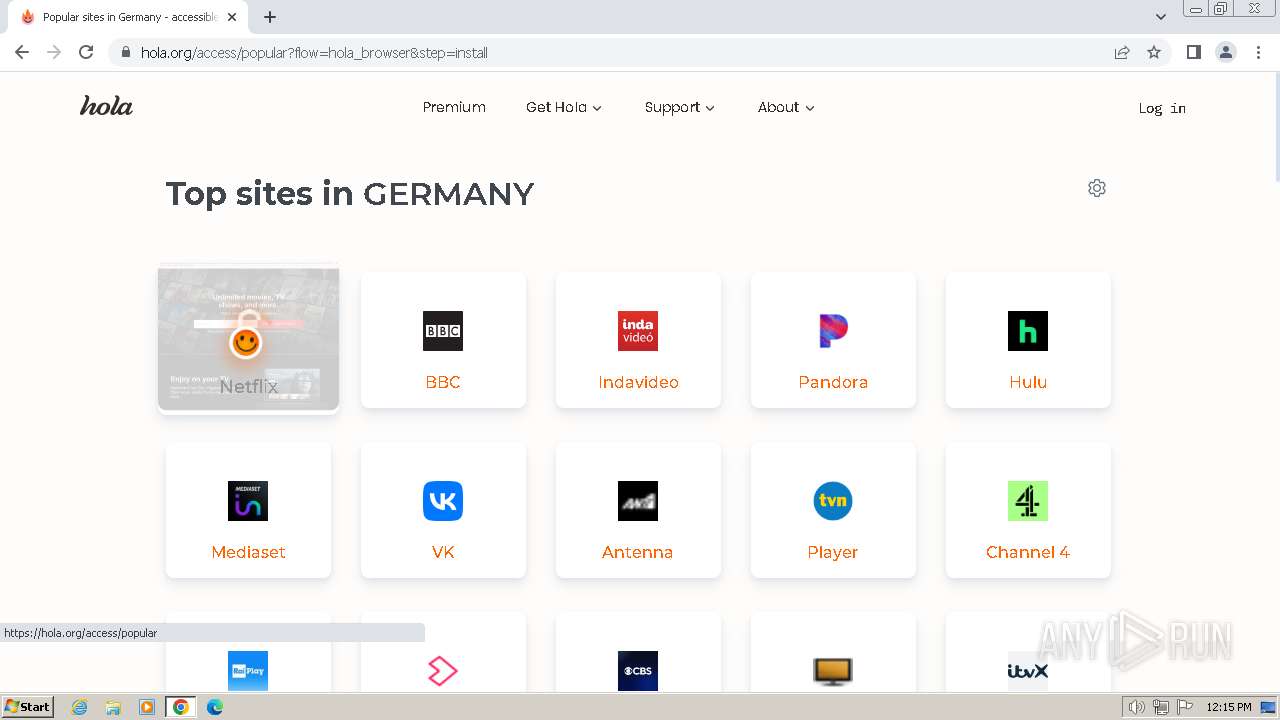Log in to Hola account
This screenshot has width=1280, height=720.
(1162, 108)
